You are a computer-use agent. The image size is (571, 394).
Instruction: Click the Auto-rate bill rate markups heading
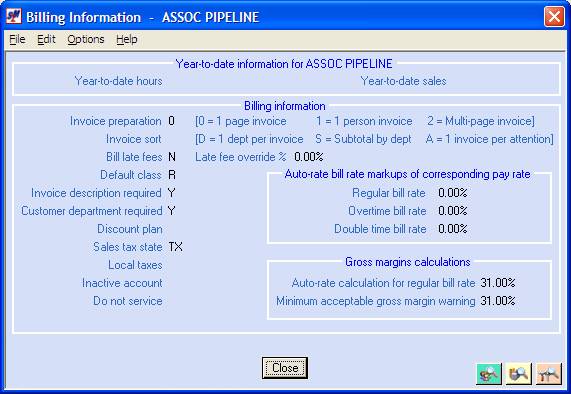(x=407, y=174)
